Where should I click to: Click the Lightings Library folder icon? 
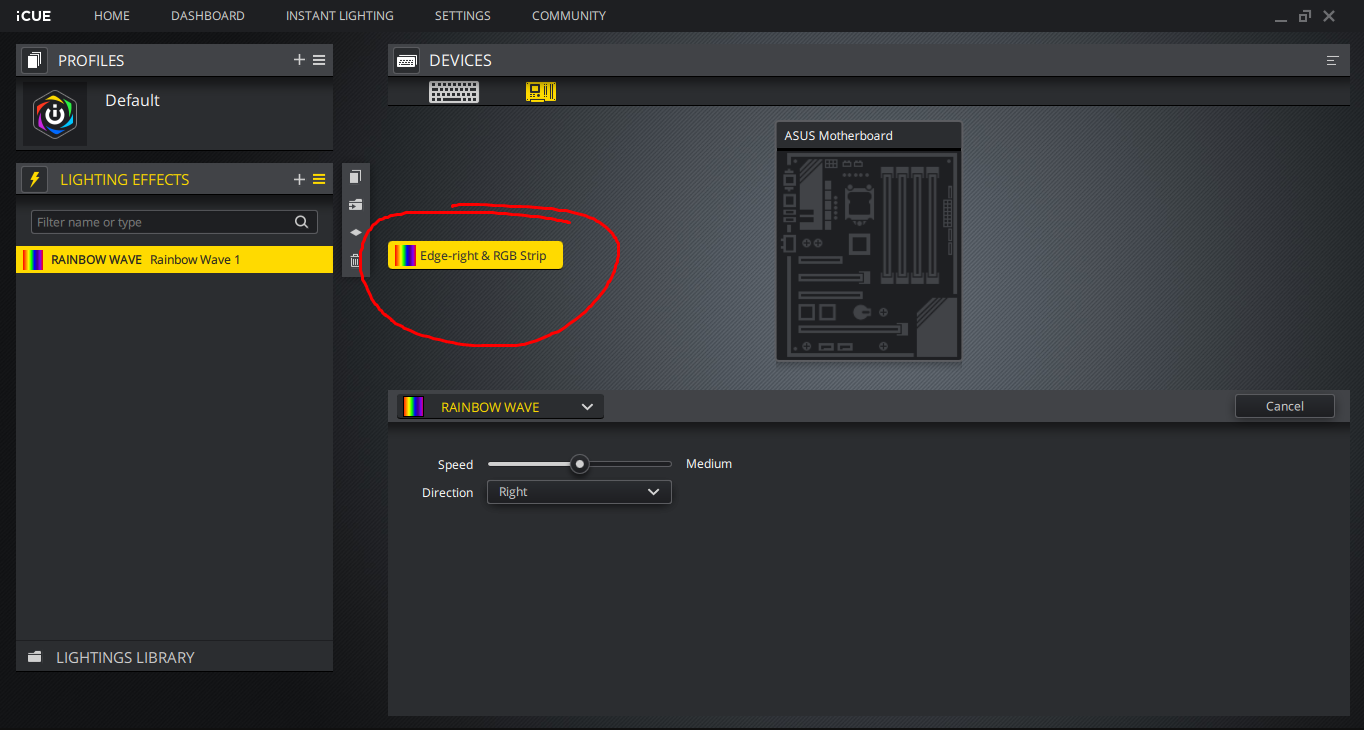35,657
